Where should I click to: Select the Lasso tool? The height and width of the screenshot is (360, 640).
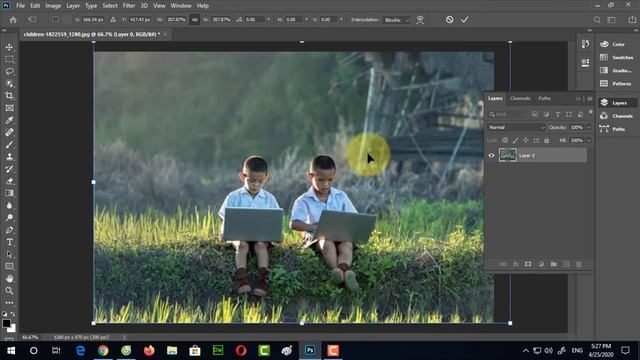click(x=9, y=71)
